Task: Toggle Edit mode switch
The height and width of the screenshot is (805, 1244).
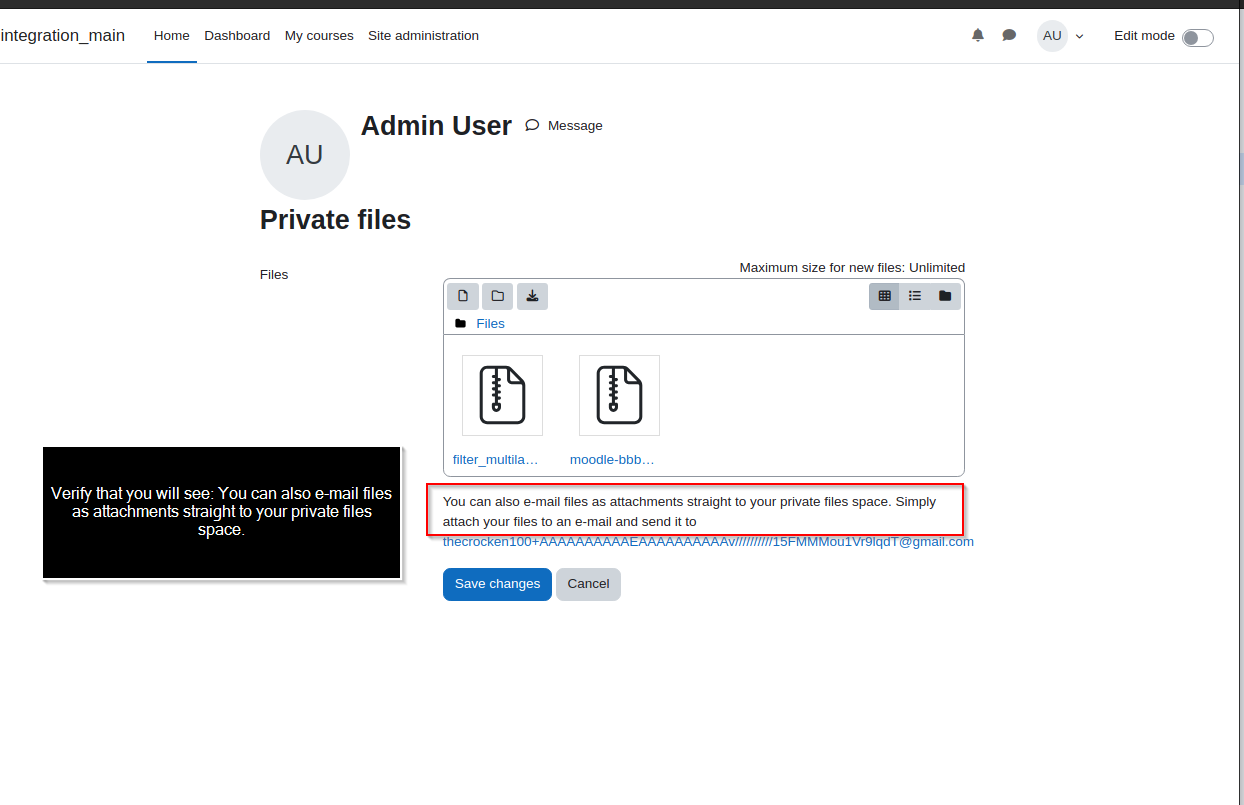Action: 1198,37
